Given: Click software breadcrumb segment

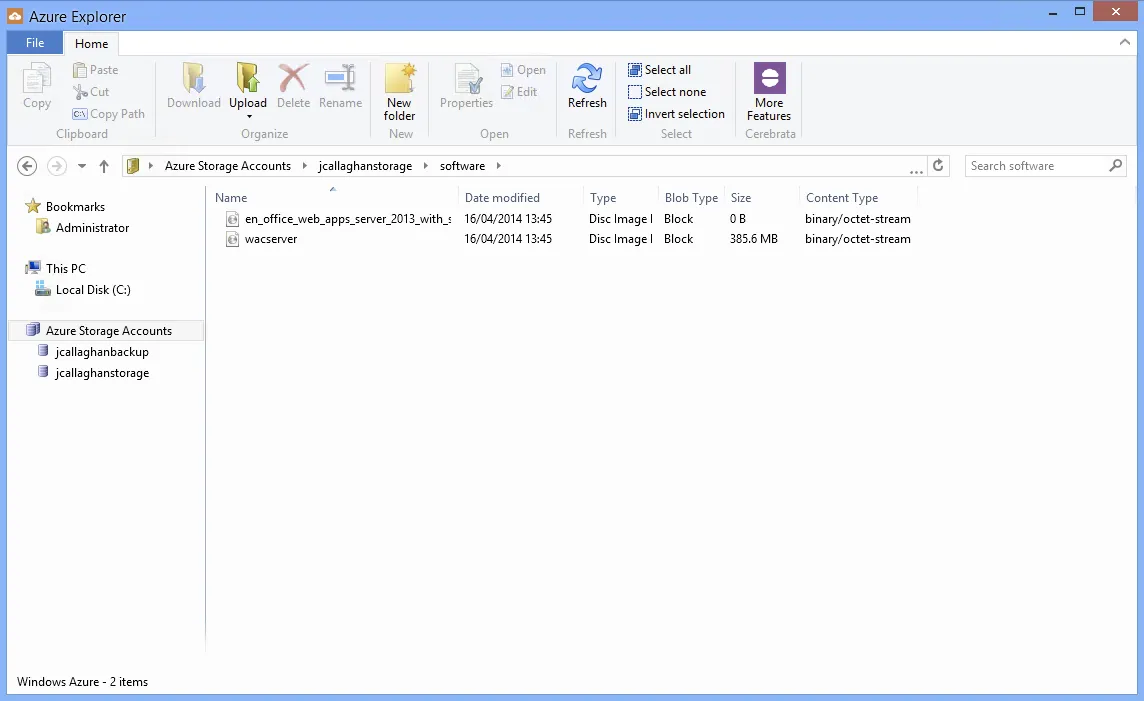Looking at the screenshot, I should click(x=463, y=166).
